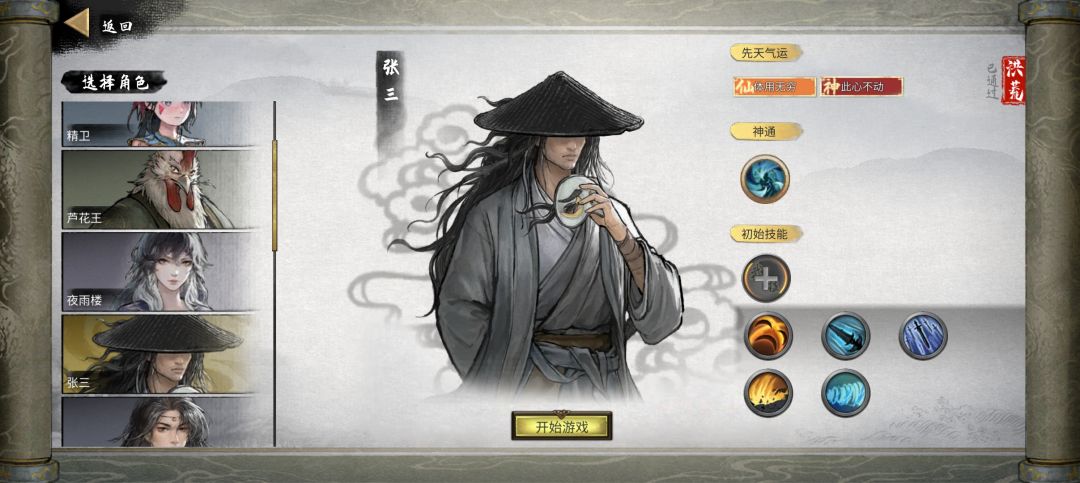The height and width of the screenshot is (483, 1080).
Task: Choose the 芦花王 rooster character
Action: [x=158, y=189]
